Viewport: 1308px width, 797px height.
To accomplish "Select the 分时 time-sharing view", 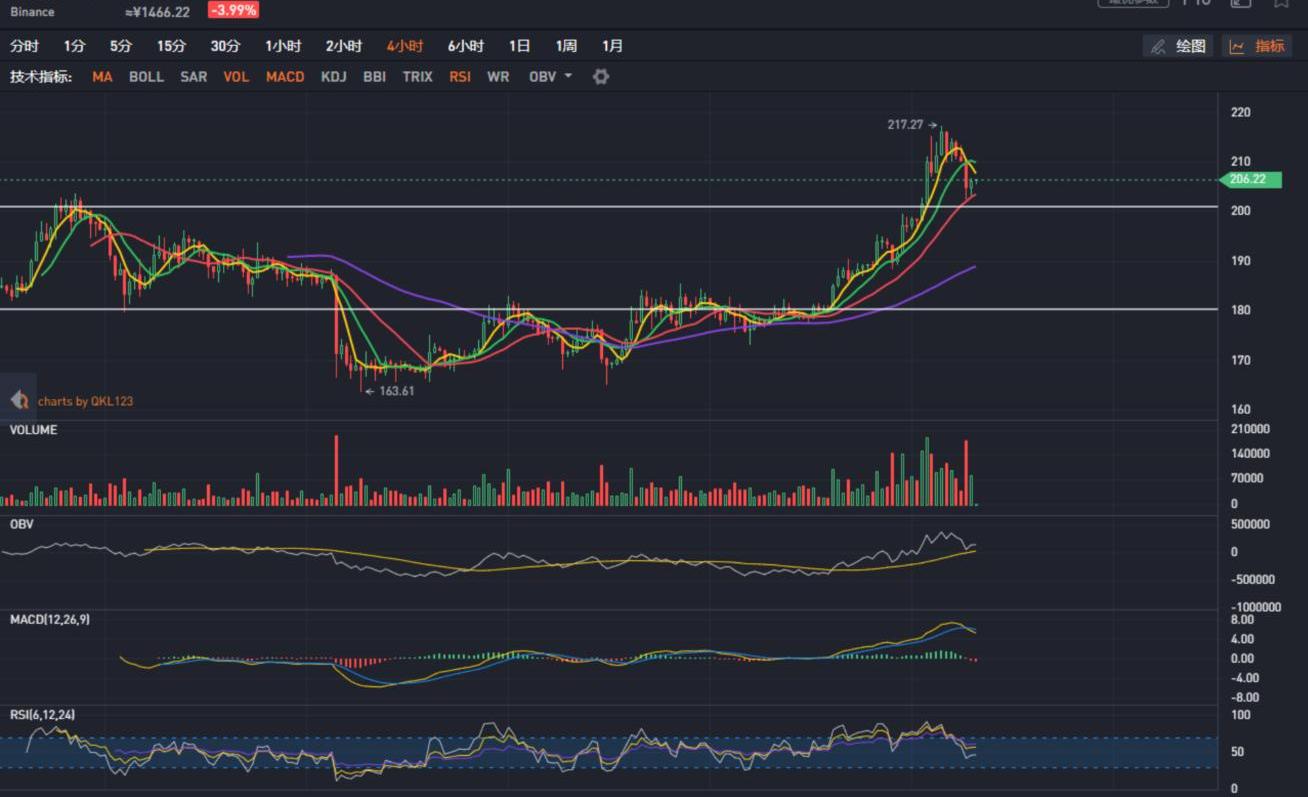I will point(25,46).
